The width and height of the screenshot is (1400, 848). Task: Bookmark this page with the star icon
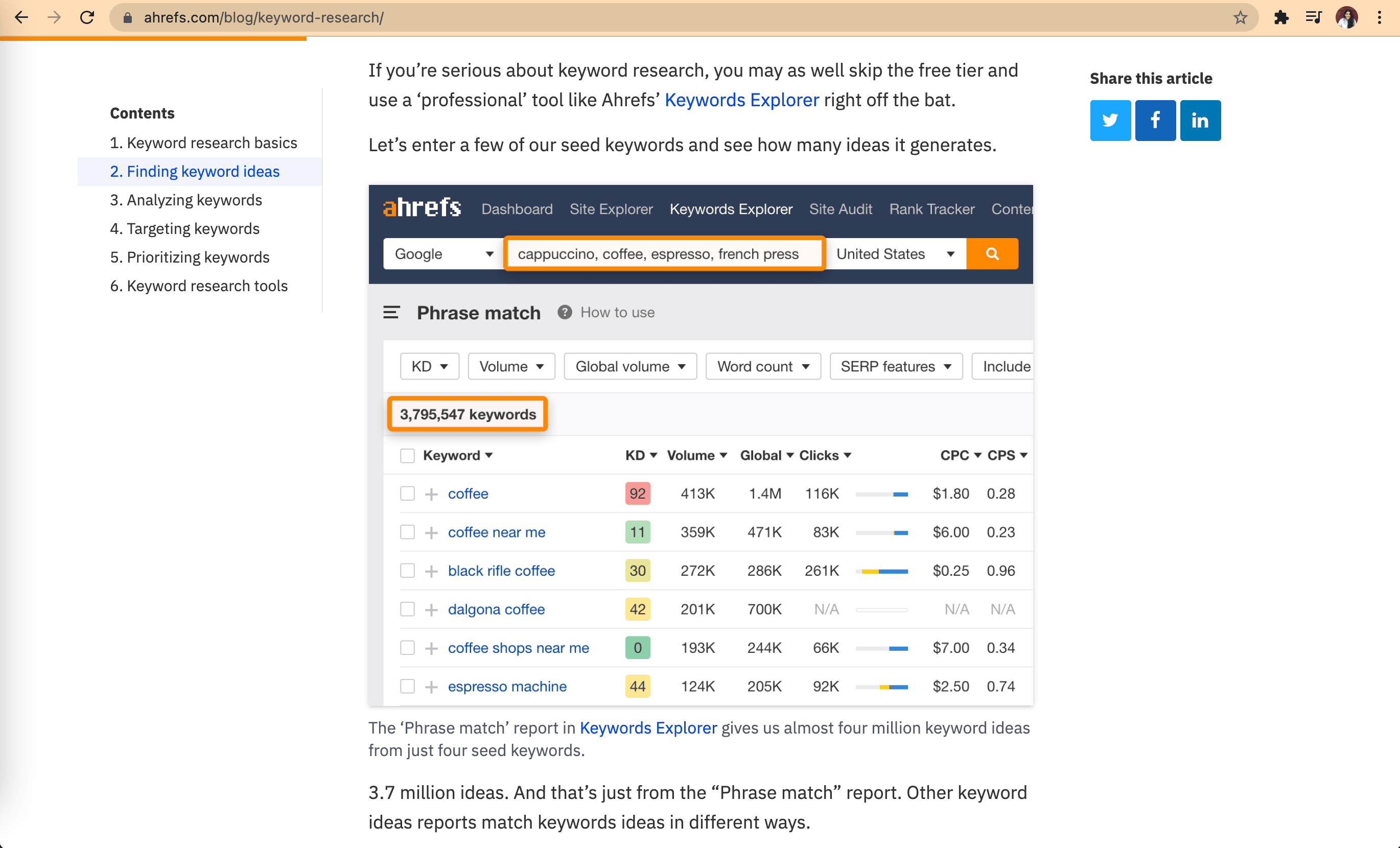click(x=1241, y=17)
